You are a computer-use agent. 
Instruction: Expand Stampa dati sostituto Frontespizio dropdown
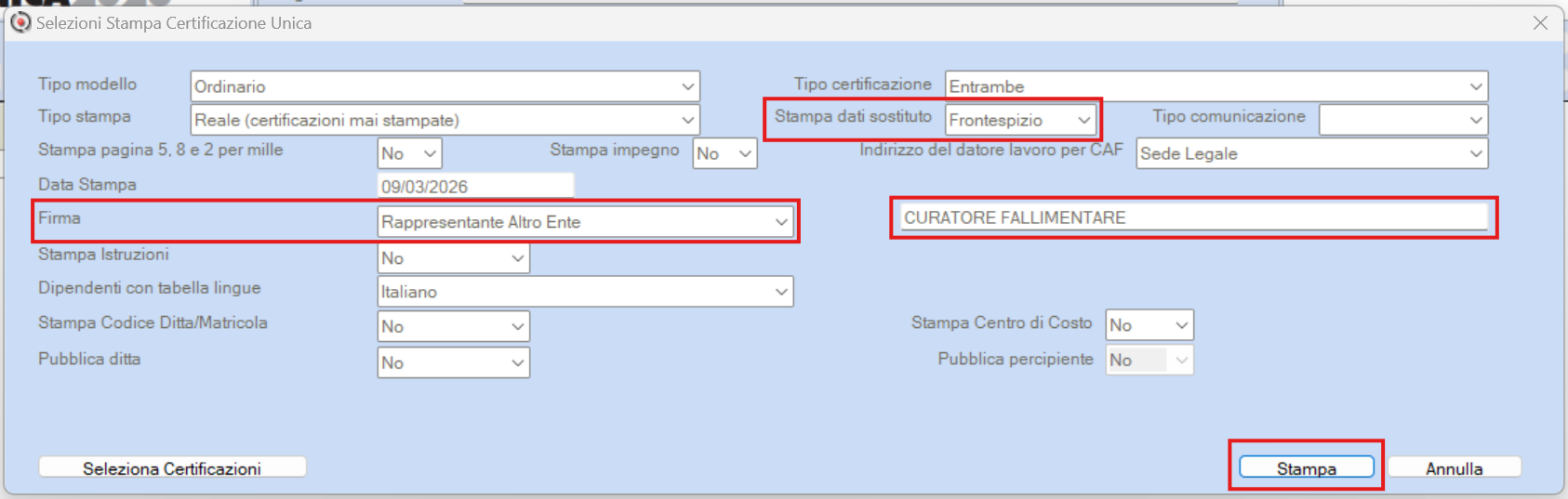coord(1020,120)
